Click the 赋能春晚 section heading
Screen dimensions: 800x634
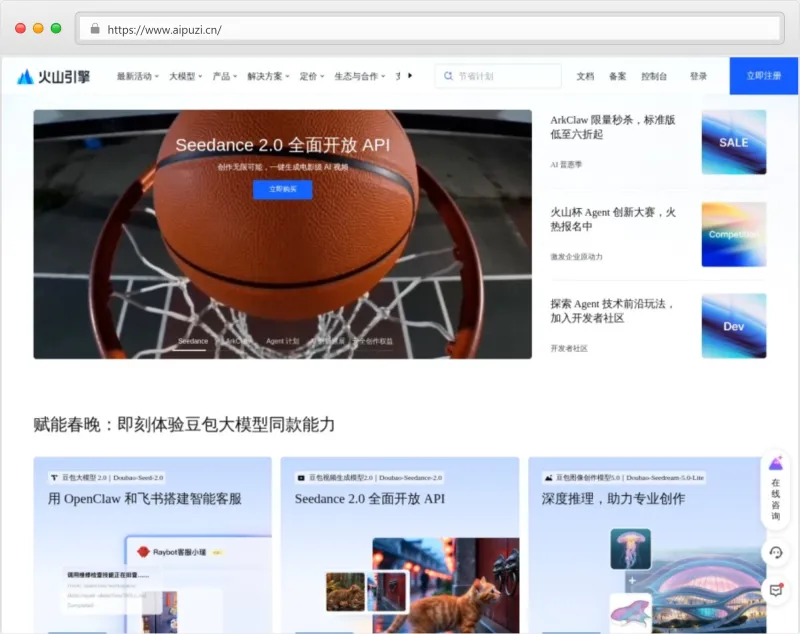click(184, 424)
